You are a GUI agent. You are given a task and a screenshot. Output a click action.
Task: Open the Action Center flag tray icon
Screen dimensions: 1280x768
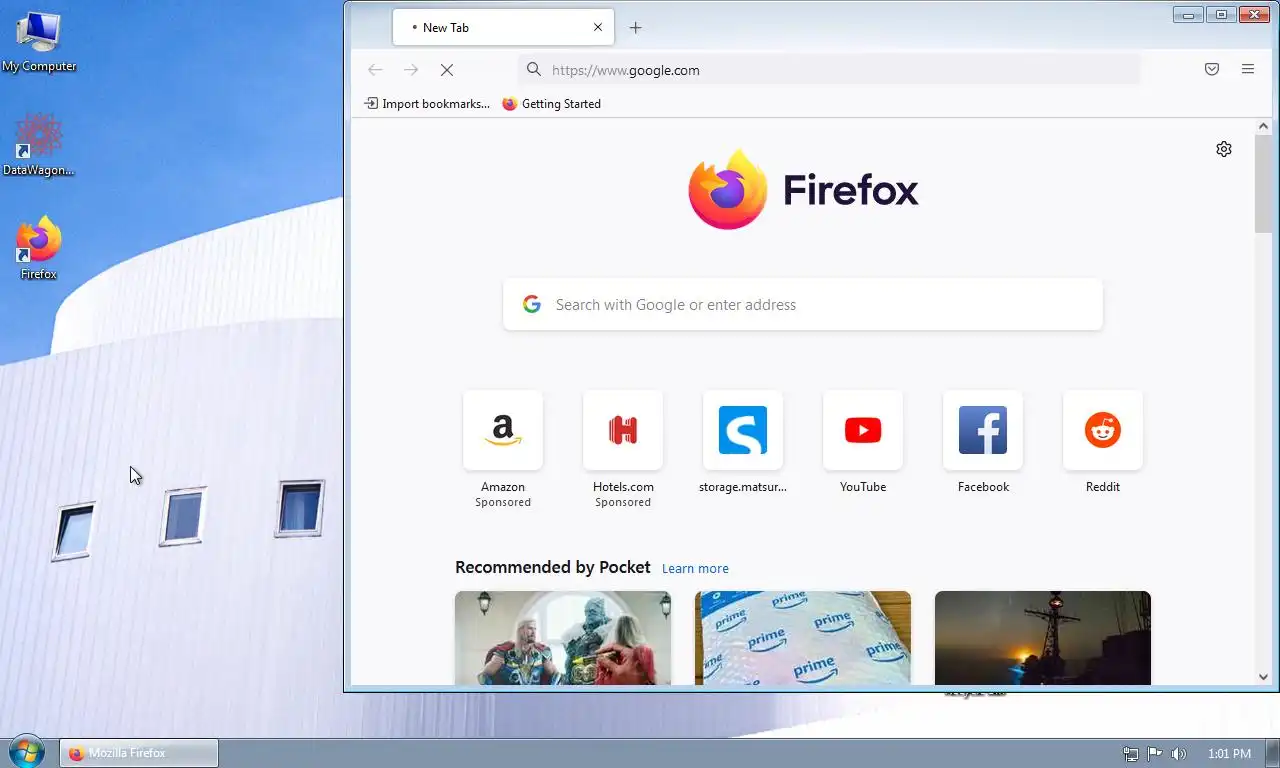coord(1155,754)
